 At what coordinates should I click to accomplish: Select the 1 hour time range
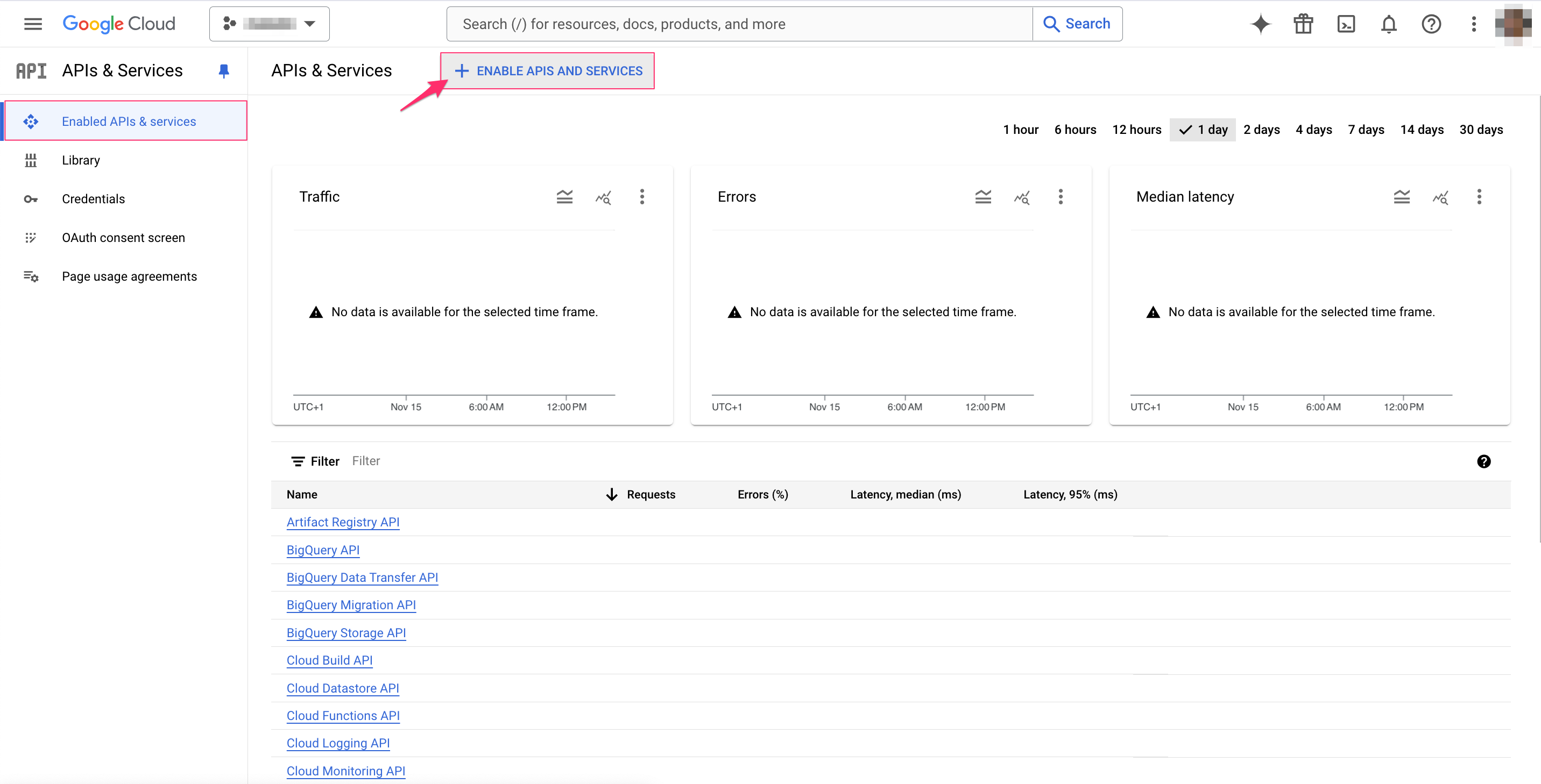(x=1020, y=129)
